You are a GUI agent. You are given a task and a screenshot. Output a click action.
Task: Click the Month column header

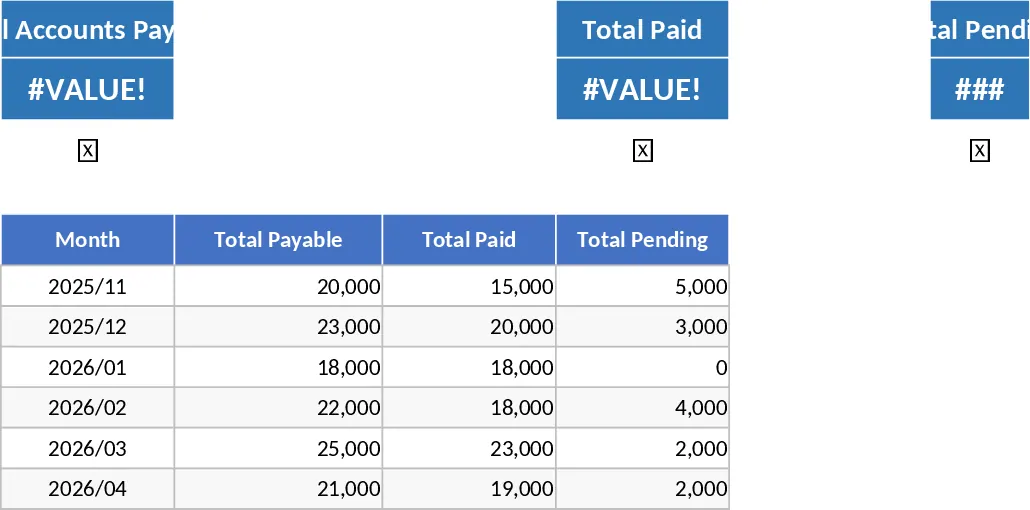87,239
